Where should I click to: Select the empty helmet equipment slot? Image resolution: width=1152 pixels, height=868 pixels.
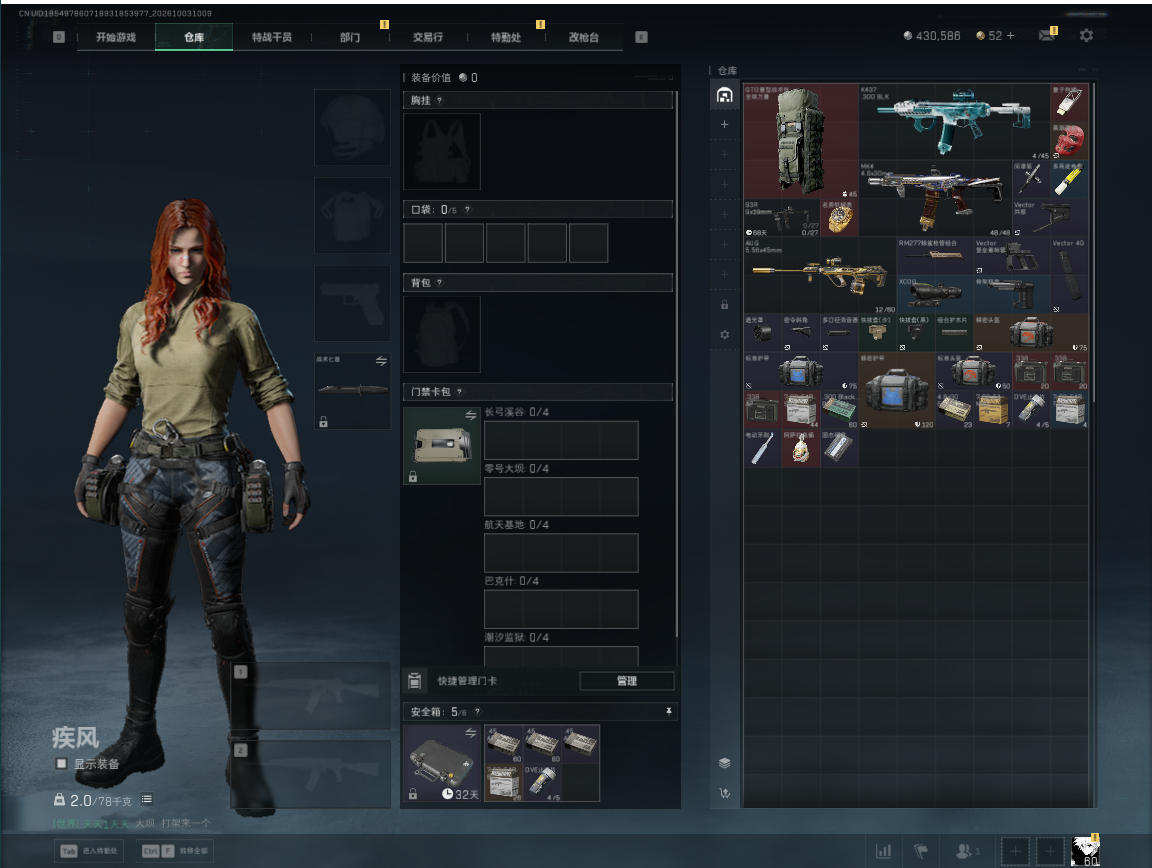(352, 127)
